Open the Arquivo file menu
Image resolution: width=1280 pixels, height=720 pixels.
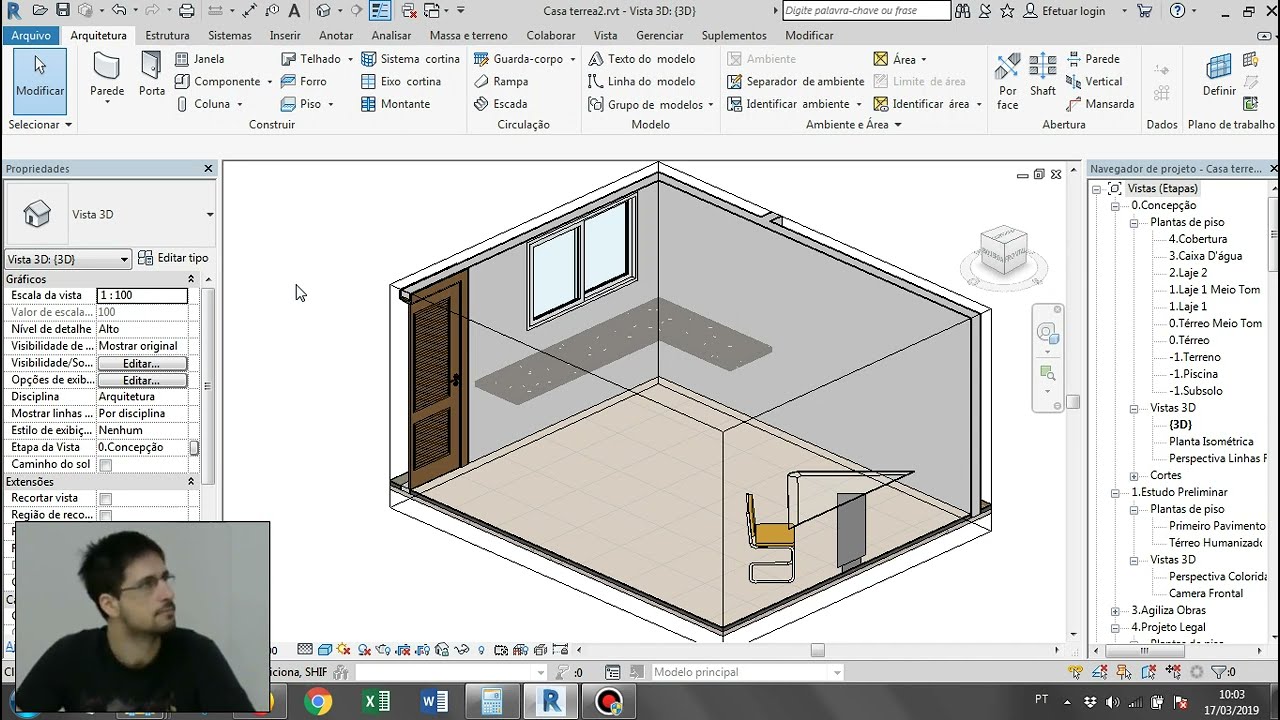click(31, 35)
